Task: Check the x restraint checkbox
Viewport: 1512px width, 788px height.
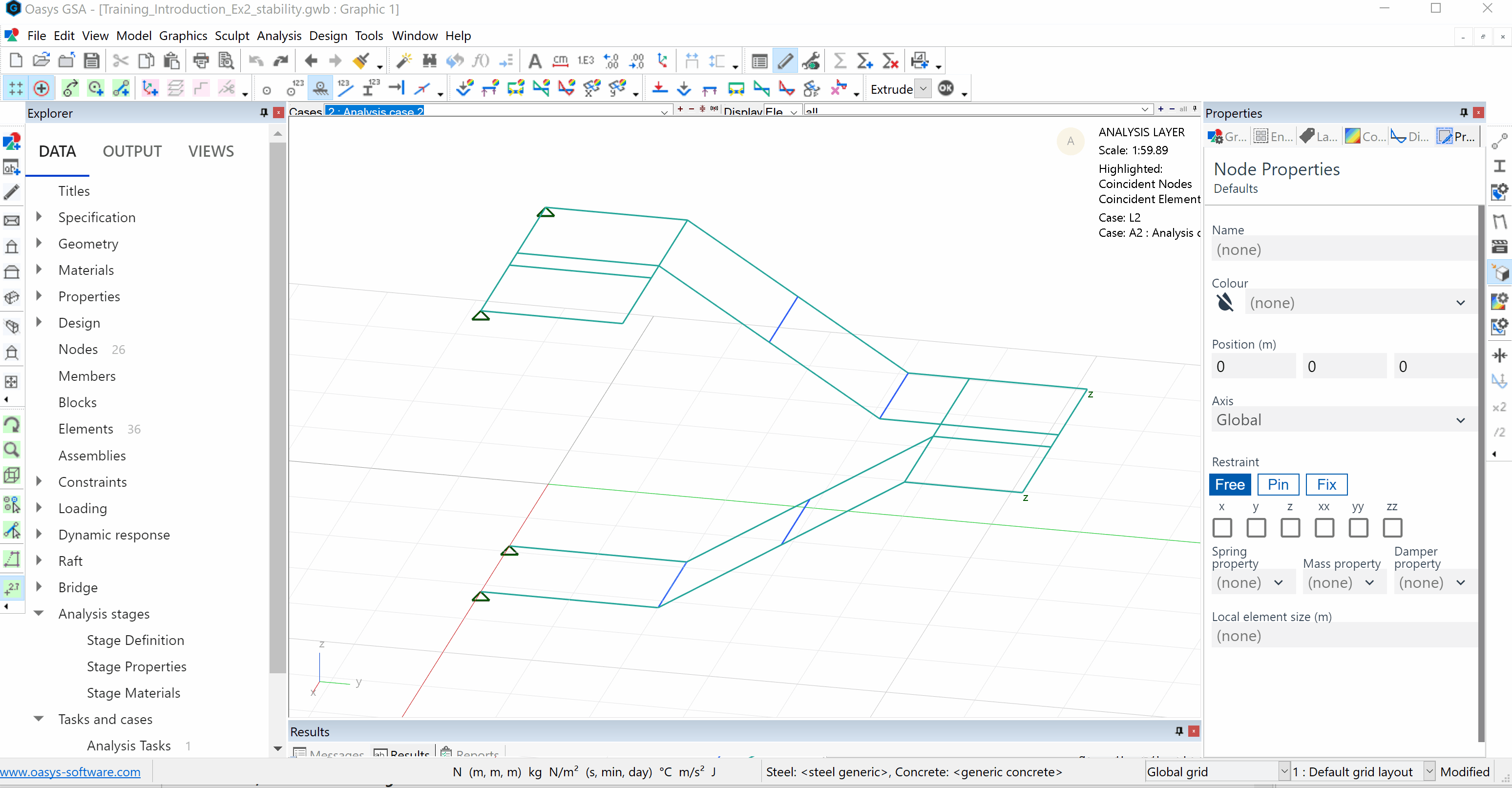Action: (x=1222, y=527)
